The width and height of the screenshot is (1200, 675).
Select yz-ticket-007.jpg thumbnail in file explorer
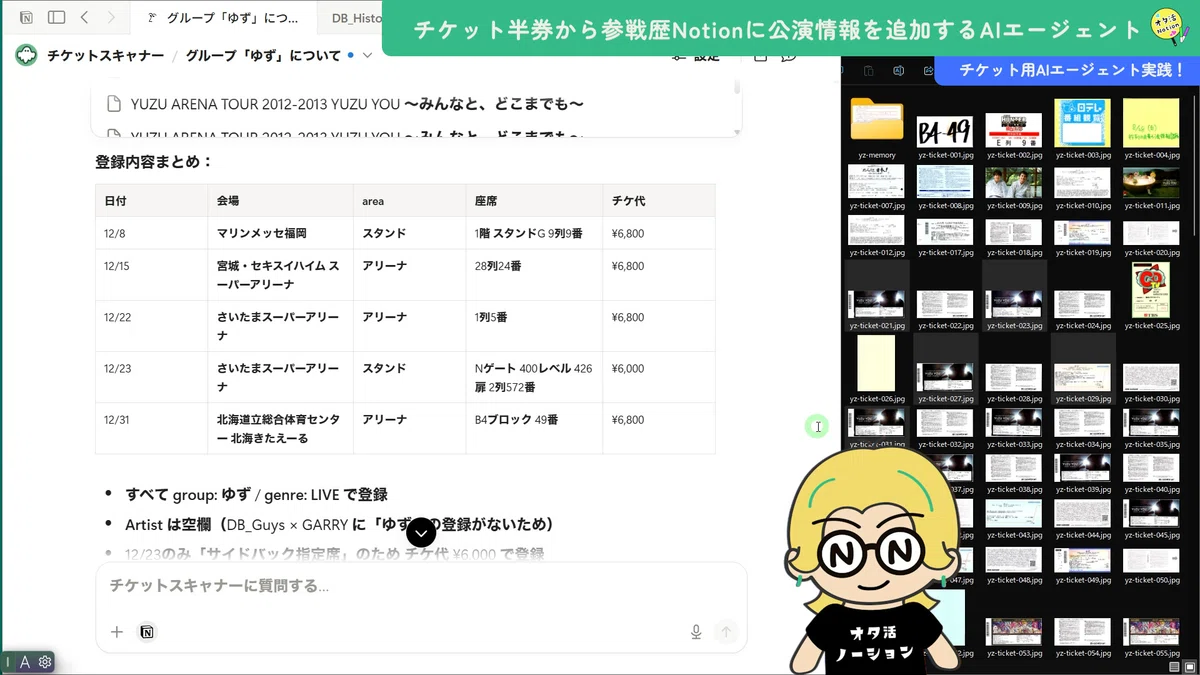point(876,181)
